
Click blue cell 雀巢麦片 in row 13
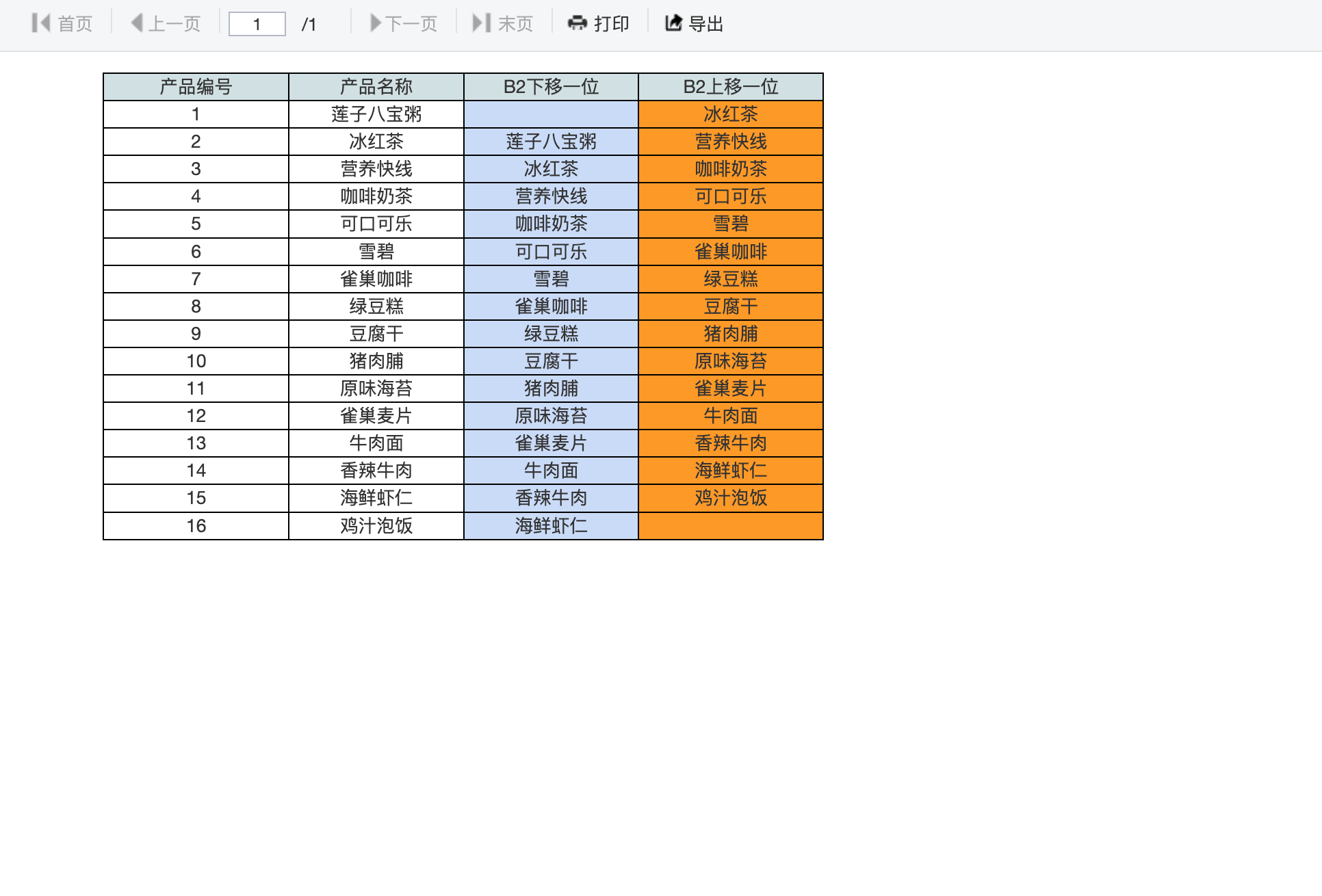click(x=552, y=443)
